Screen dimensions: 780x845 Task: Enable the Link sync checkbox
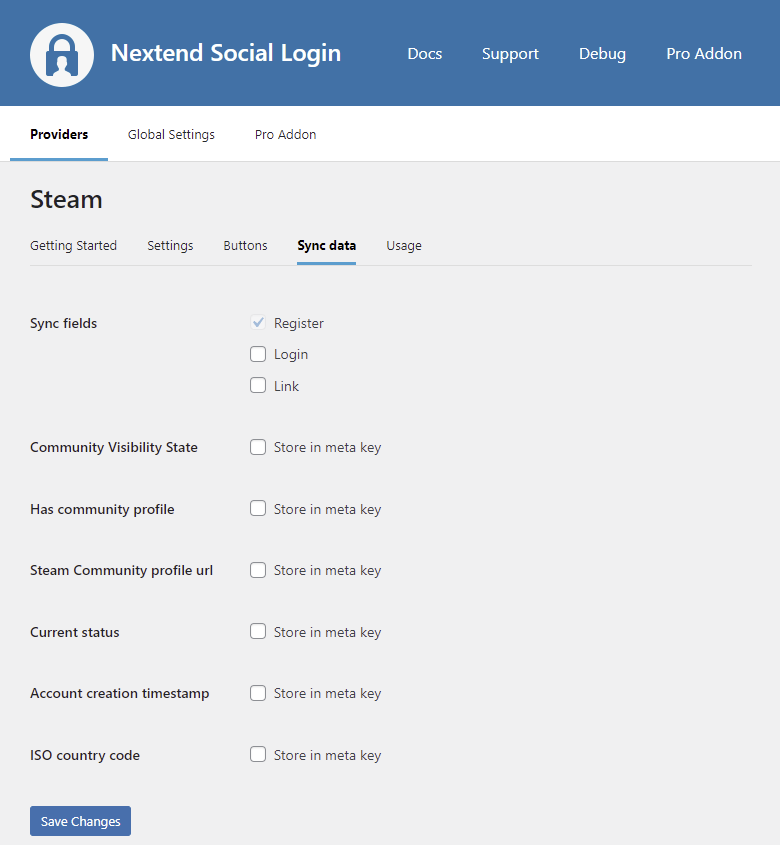[x=258, y=385]
